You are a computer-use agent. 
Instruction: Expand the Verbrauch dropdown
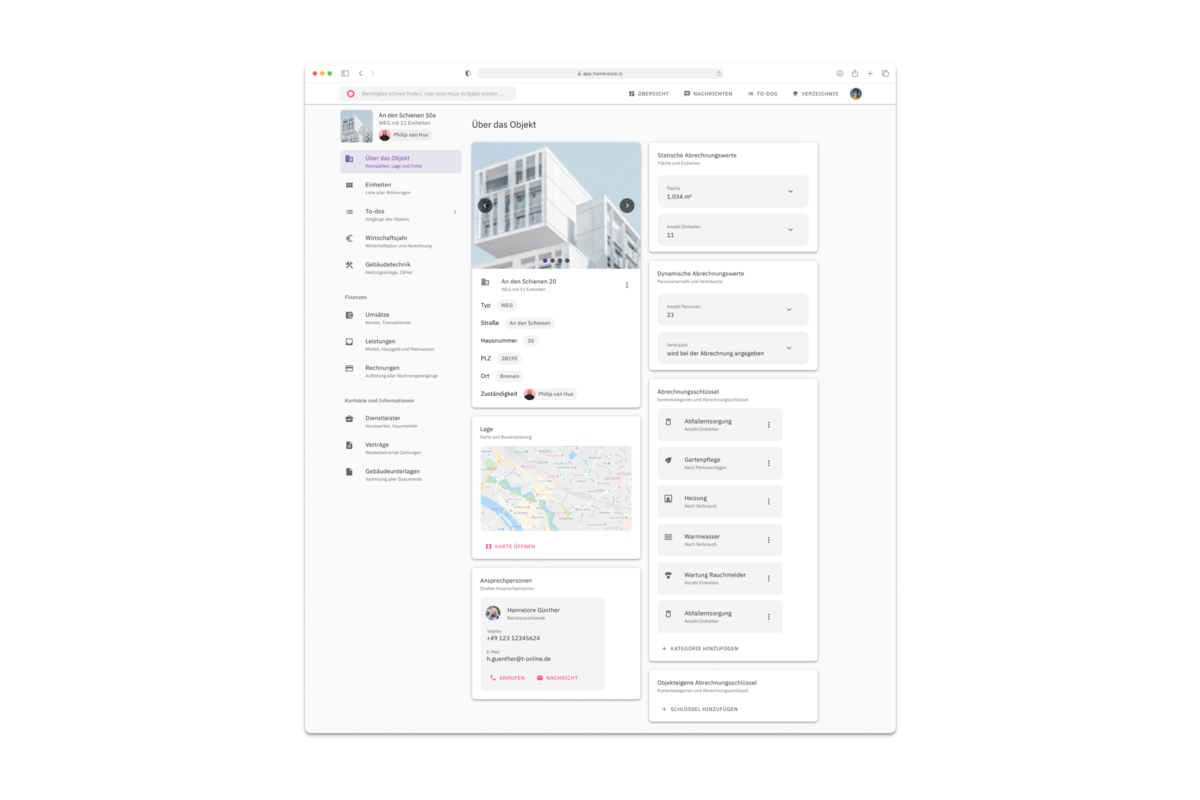tap(733, 348)
